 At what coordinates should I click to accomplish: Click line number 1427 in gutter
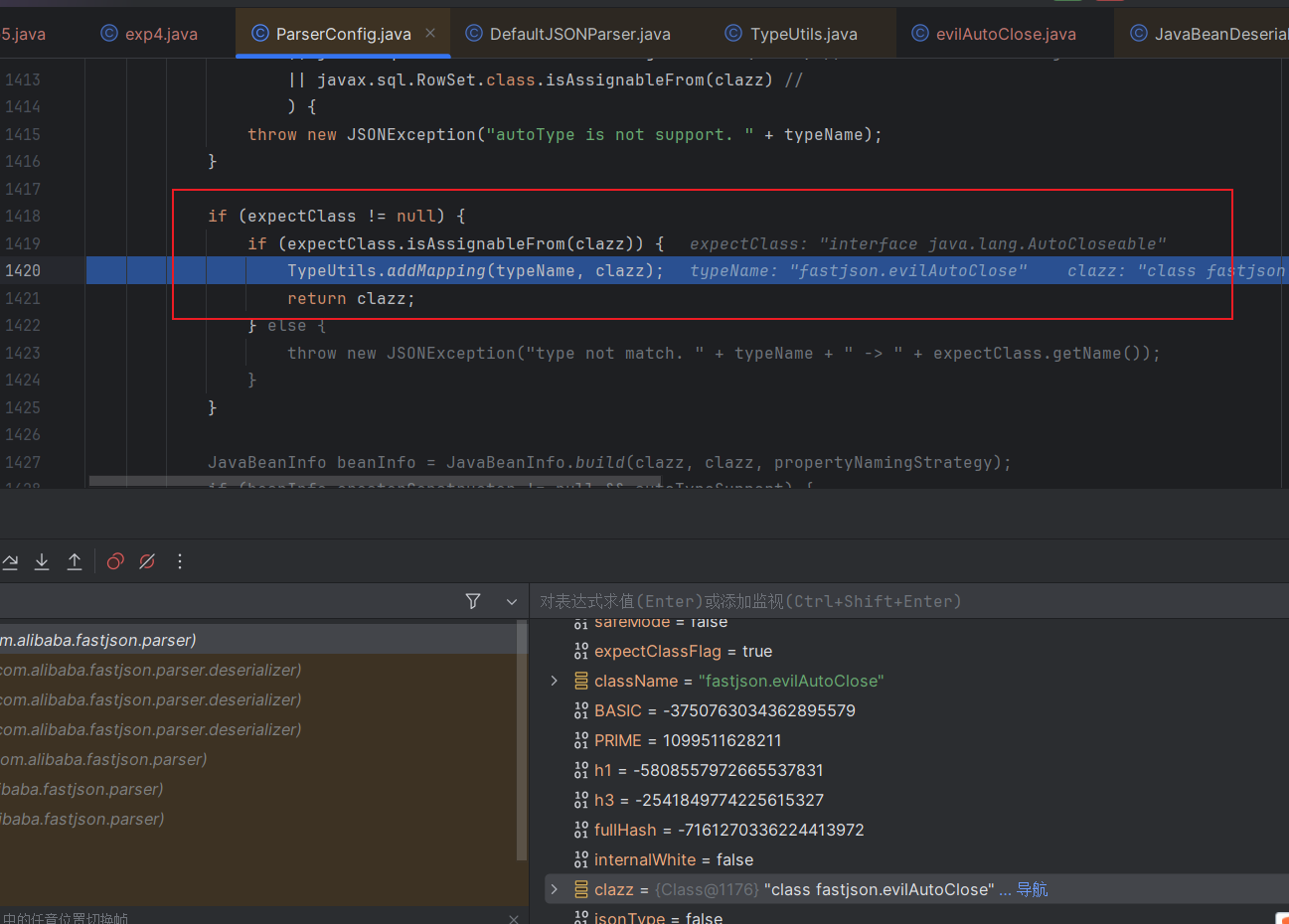point(23,462)
